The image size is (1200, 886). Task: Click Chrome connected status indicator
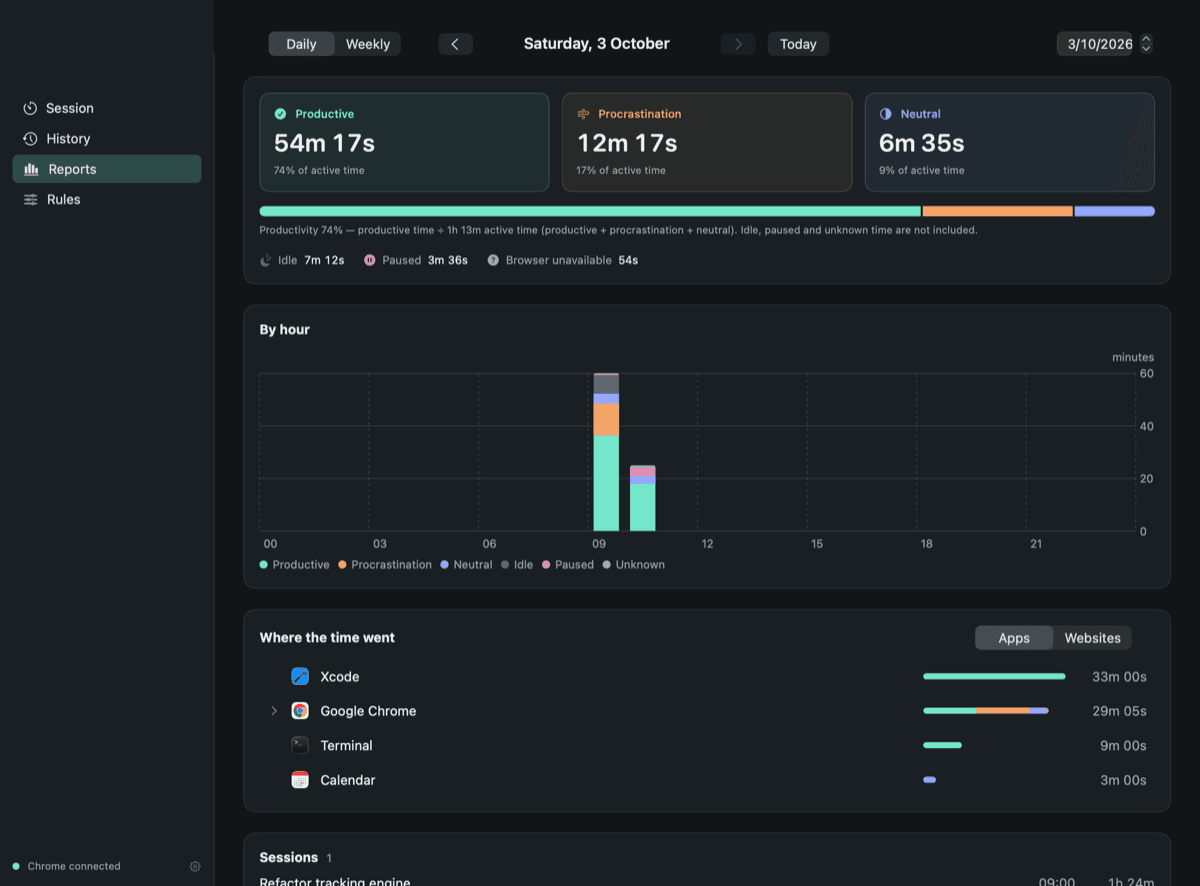pyautogui.click(x=66, y=866)
